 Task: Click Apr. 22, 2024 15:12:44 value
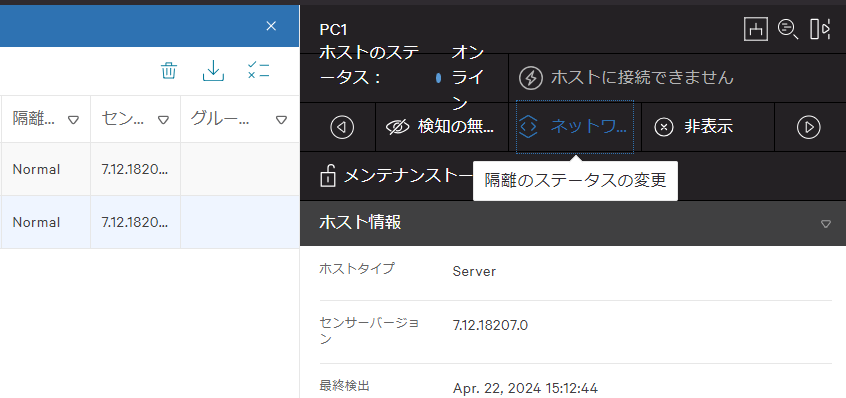point(526,388)
